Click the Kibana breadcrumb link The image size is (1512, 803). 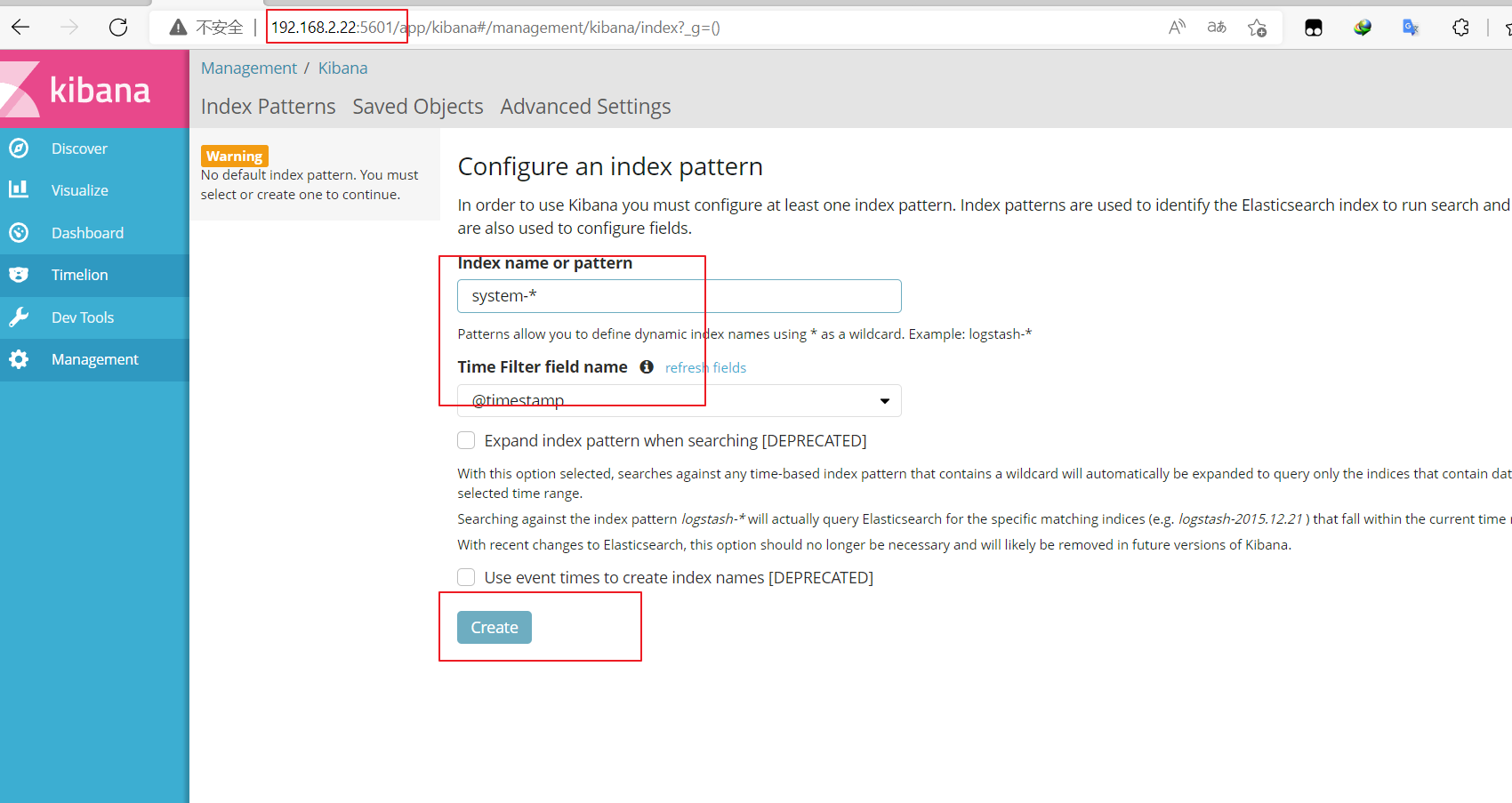coord(342,68)
